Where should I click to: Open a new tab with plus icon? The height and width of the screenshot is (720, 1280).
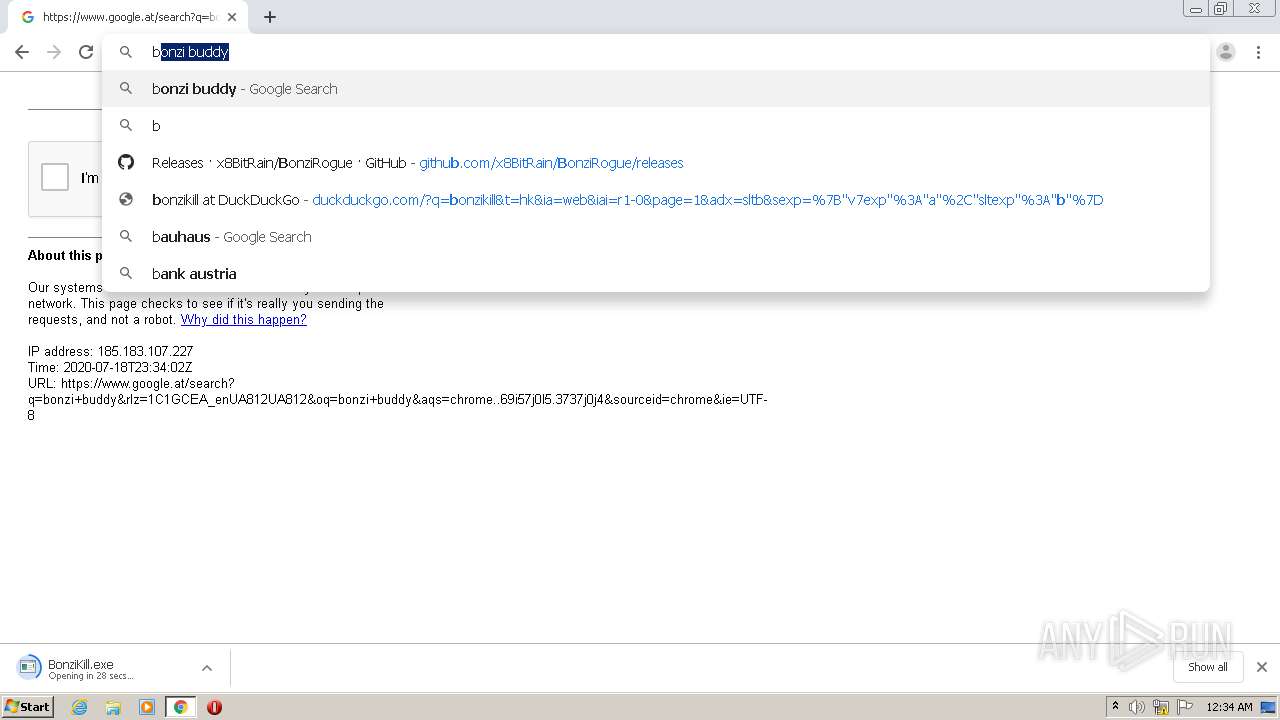click(270, 17)
